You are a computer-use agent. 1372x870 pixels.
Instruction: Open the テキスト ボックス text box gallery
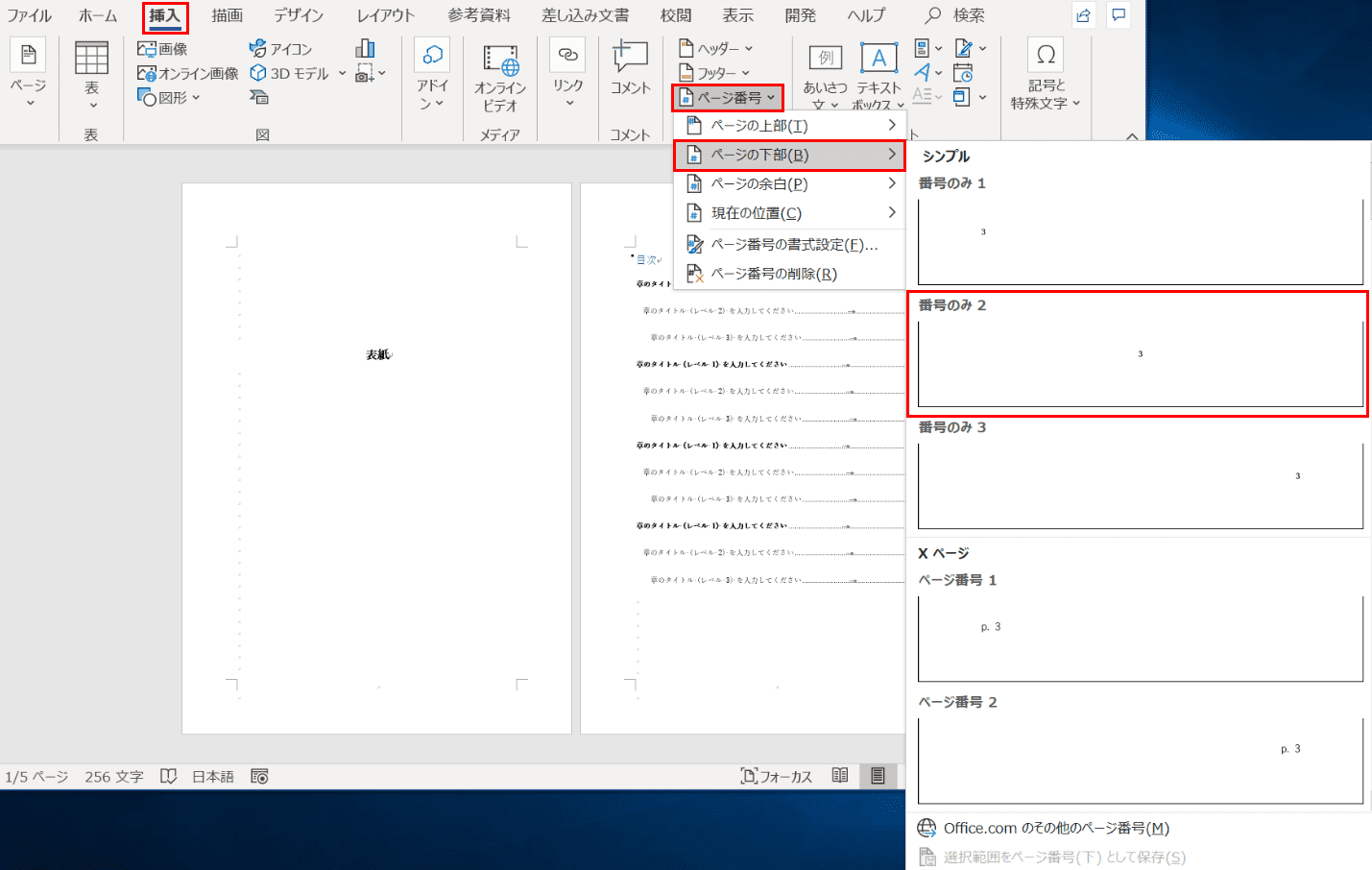click(x=879, y=76)
